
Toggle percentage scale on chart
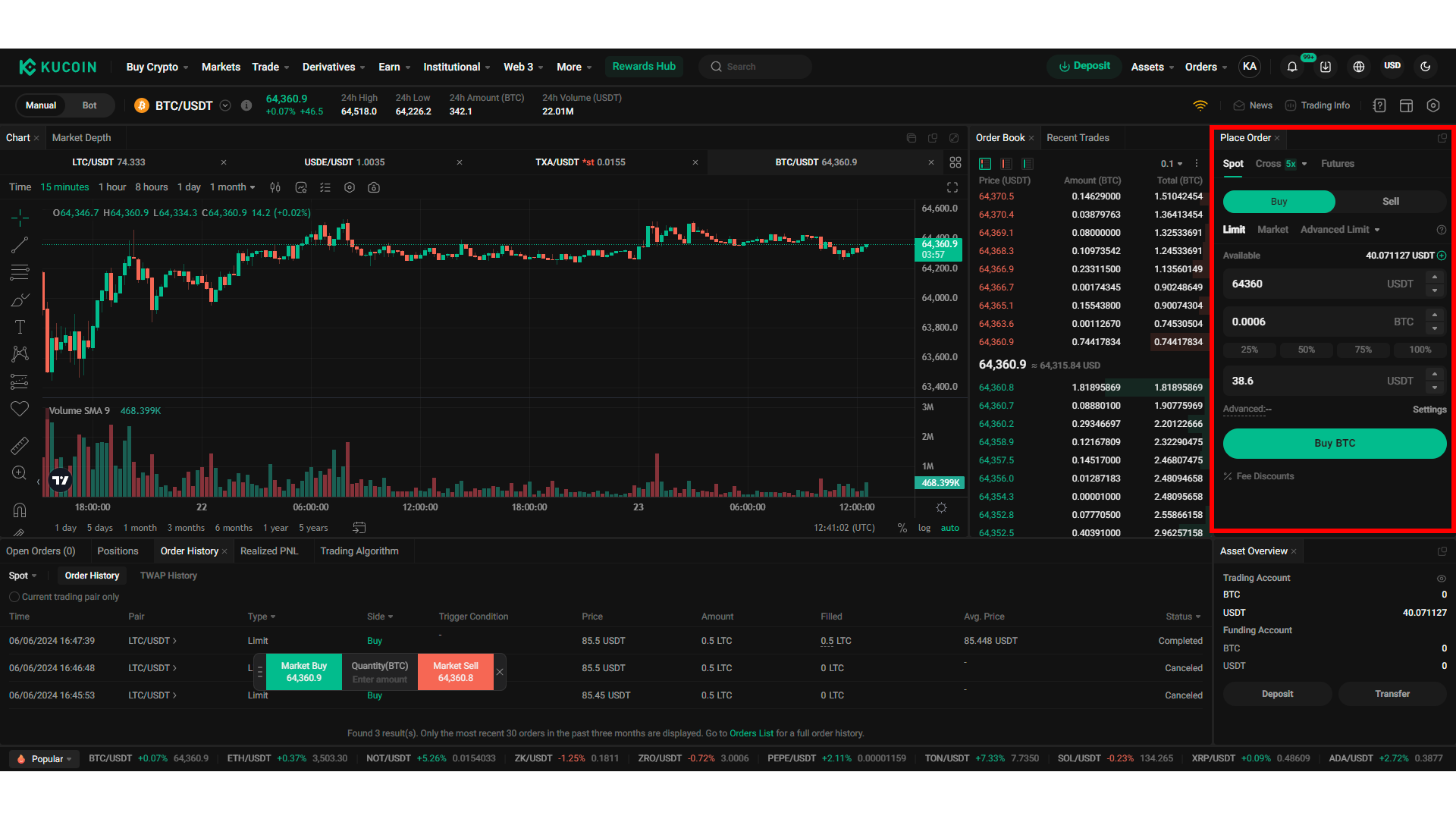902,528
